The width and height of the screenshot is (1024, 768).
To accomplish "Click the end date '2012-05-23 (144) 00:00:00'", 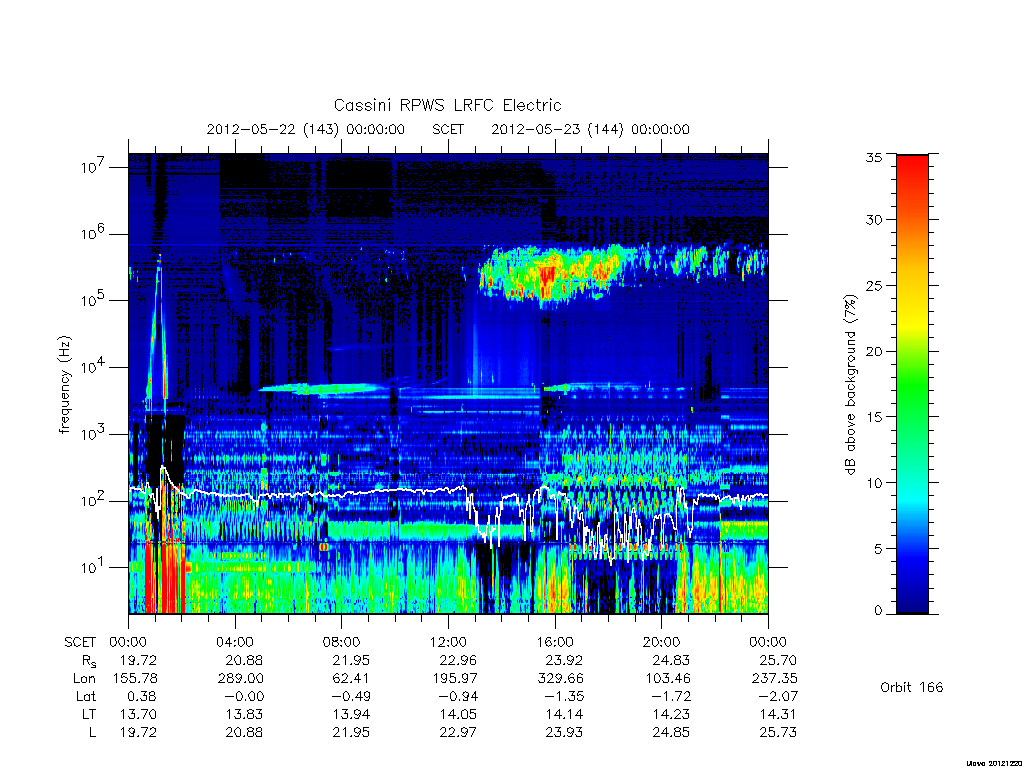I will click(x=590, y=129).
